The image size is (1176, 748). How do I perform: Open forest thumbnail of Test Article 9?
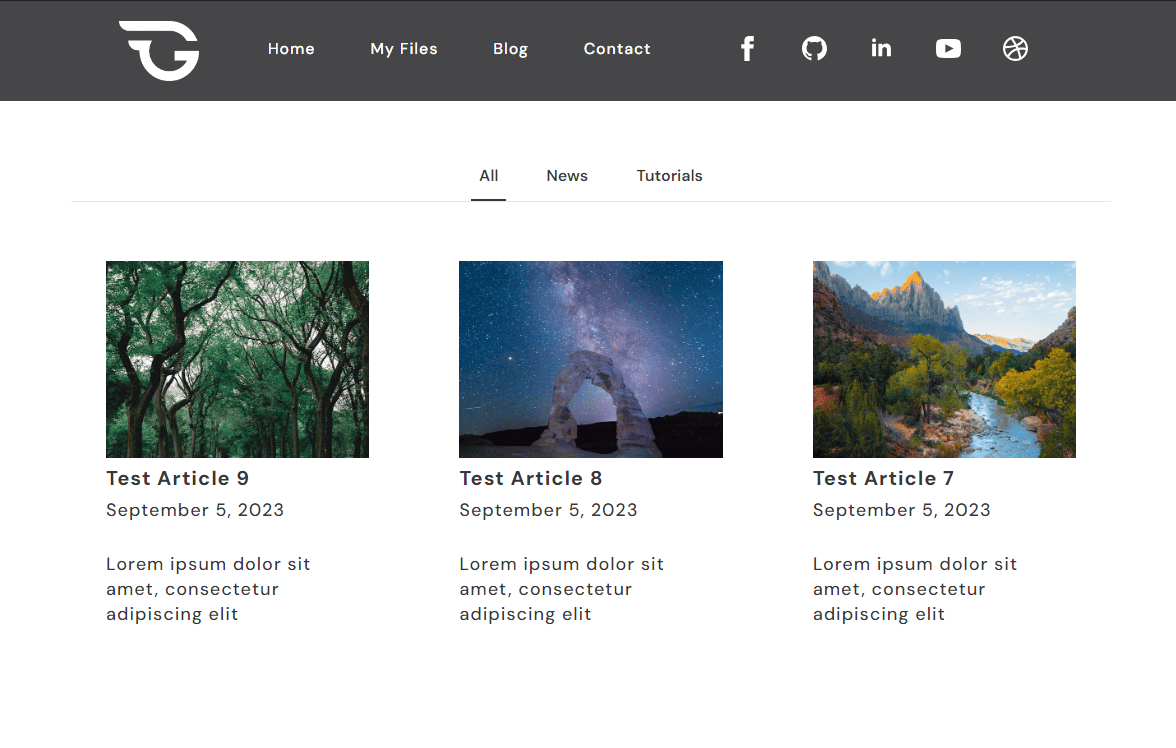click(x=237, y=359)
